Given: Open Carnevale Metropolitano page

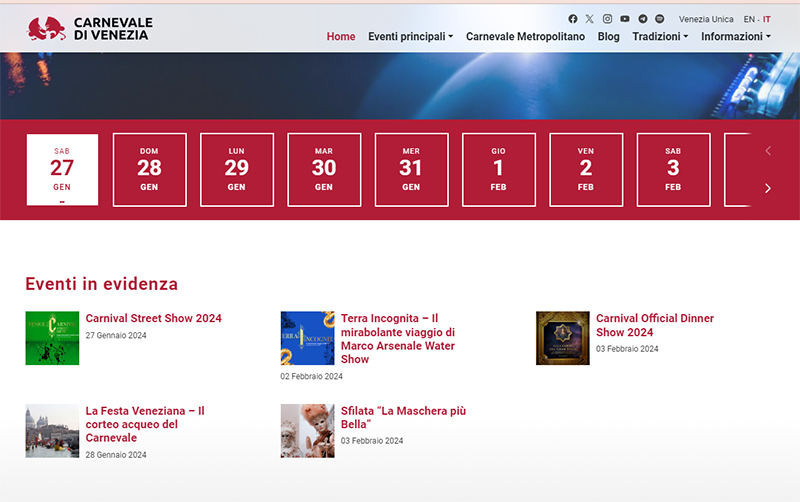Looking at the screenshot, I should [525, 37].
